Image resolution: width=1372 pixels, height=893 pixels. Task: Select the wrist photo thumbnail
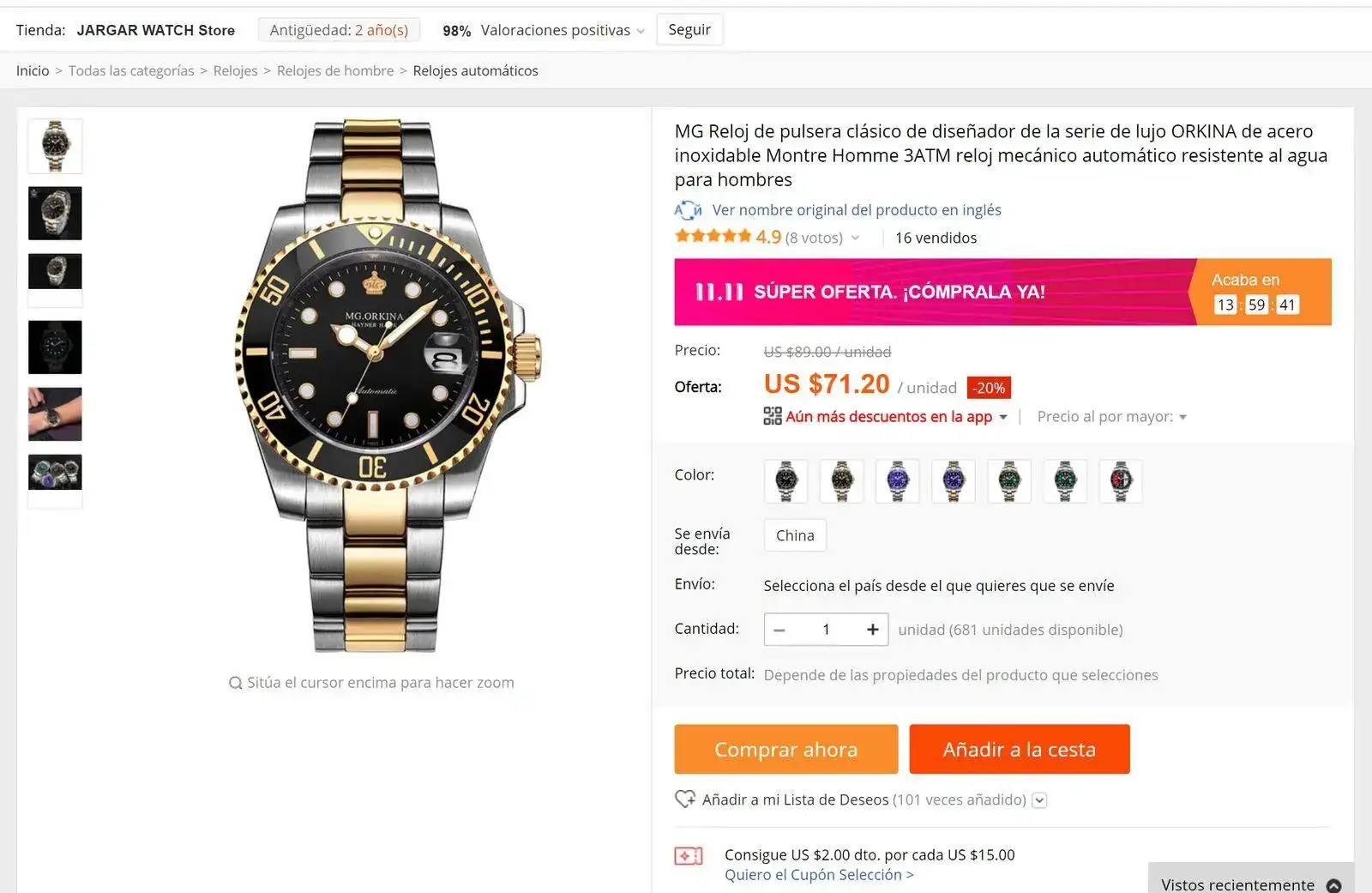(x=55, y=413)
